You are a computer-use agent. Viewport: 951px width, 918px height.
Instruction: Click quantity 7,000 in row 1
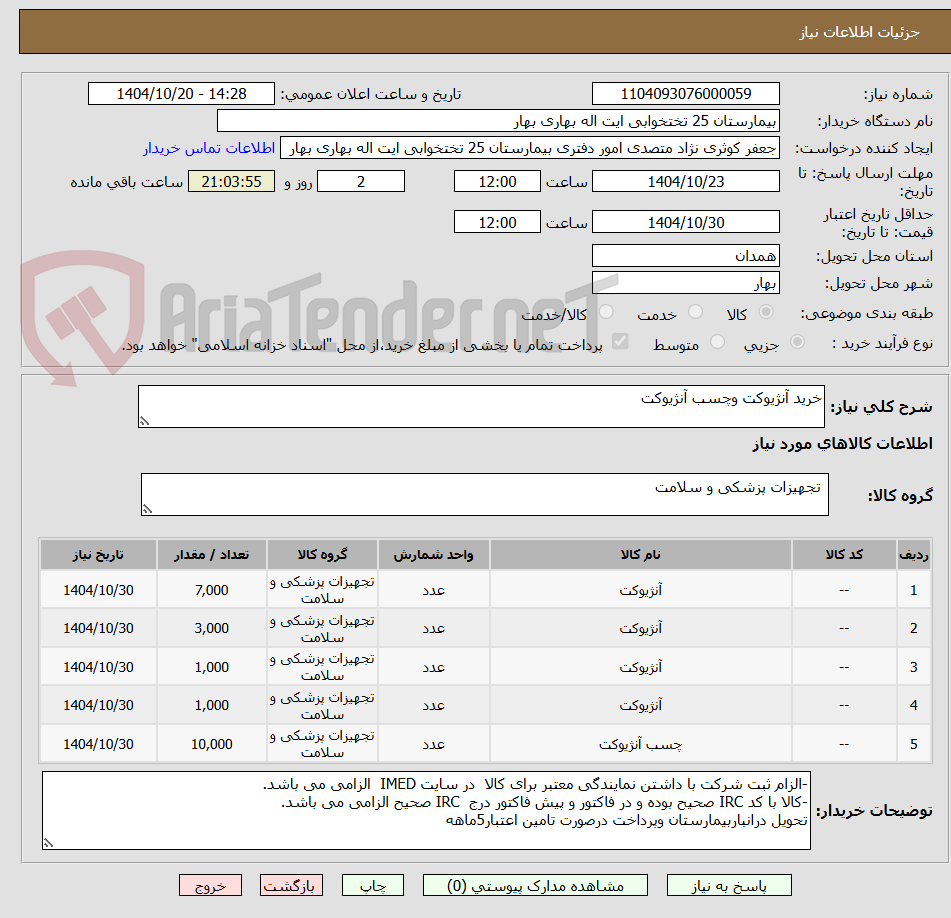pyautogui.click(x=212, y=590)
